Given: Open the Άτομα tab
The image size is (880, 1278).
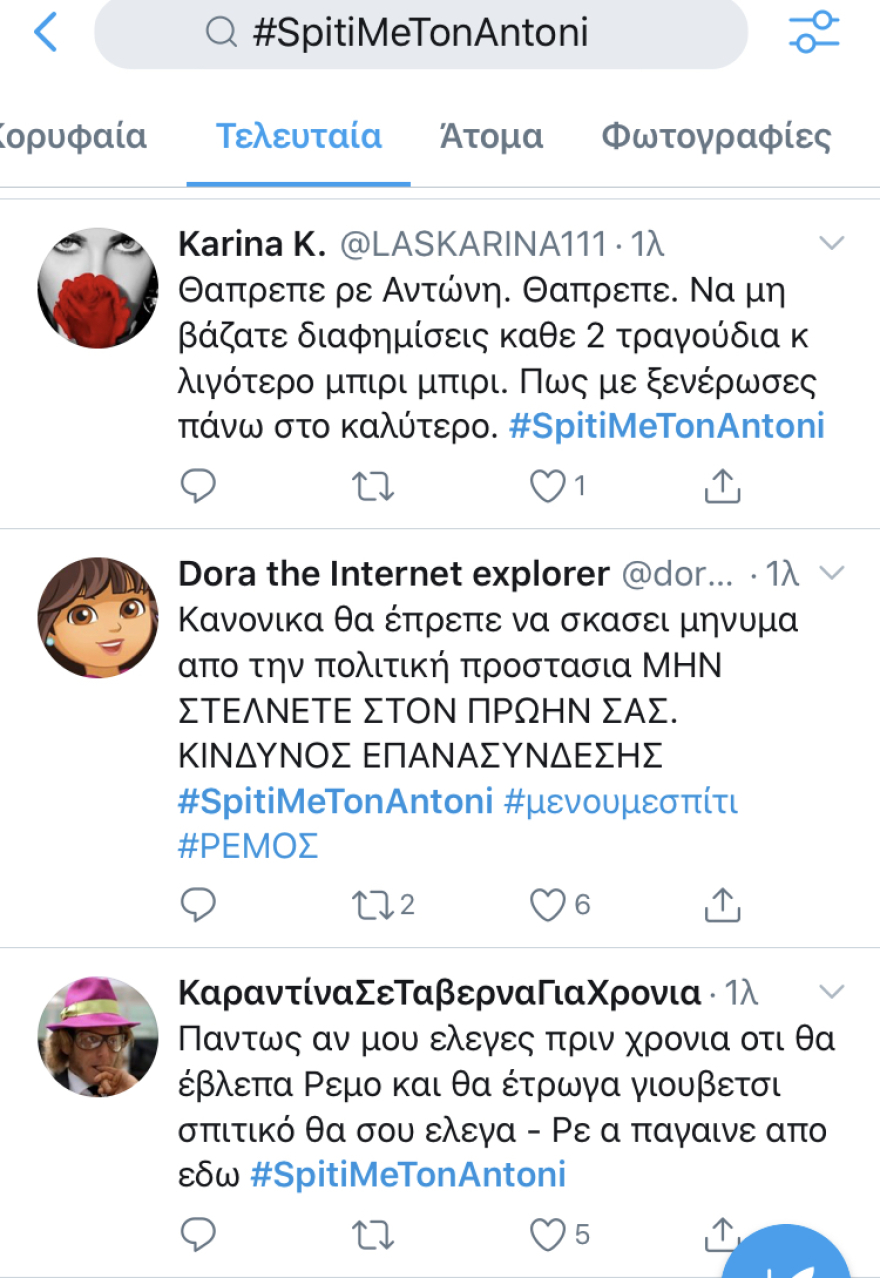Looking at the screenshot, I should pos(491,136).
